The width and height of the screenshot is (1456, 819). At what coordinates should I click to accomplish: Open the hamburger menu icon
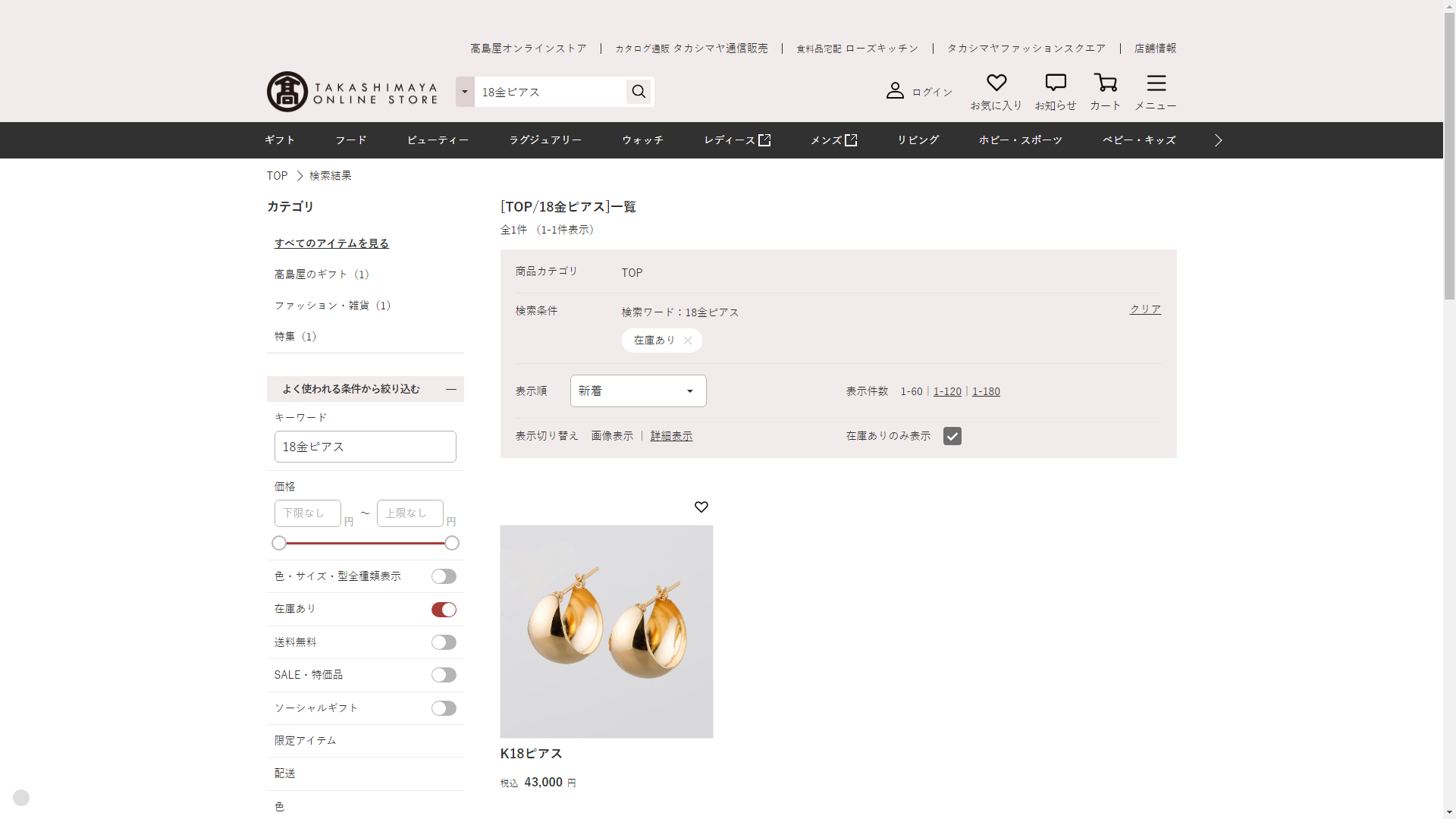click(x=1156, y=83)
